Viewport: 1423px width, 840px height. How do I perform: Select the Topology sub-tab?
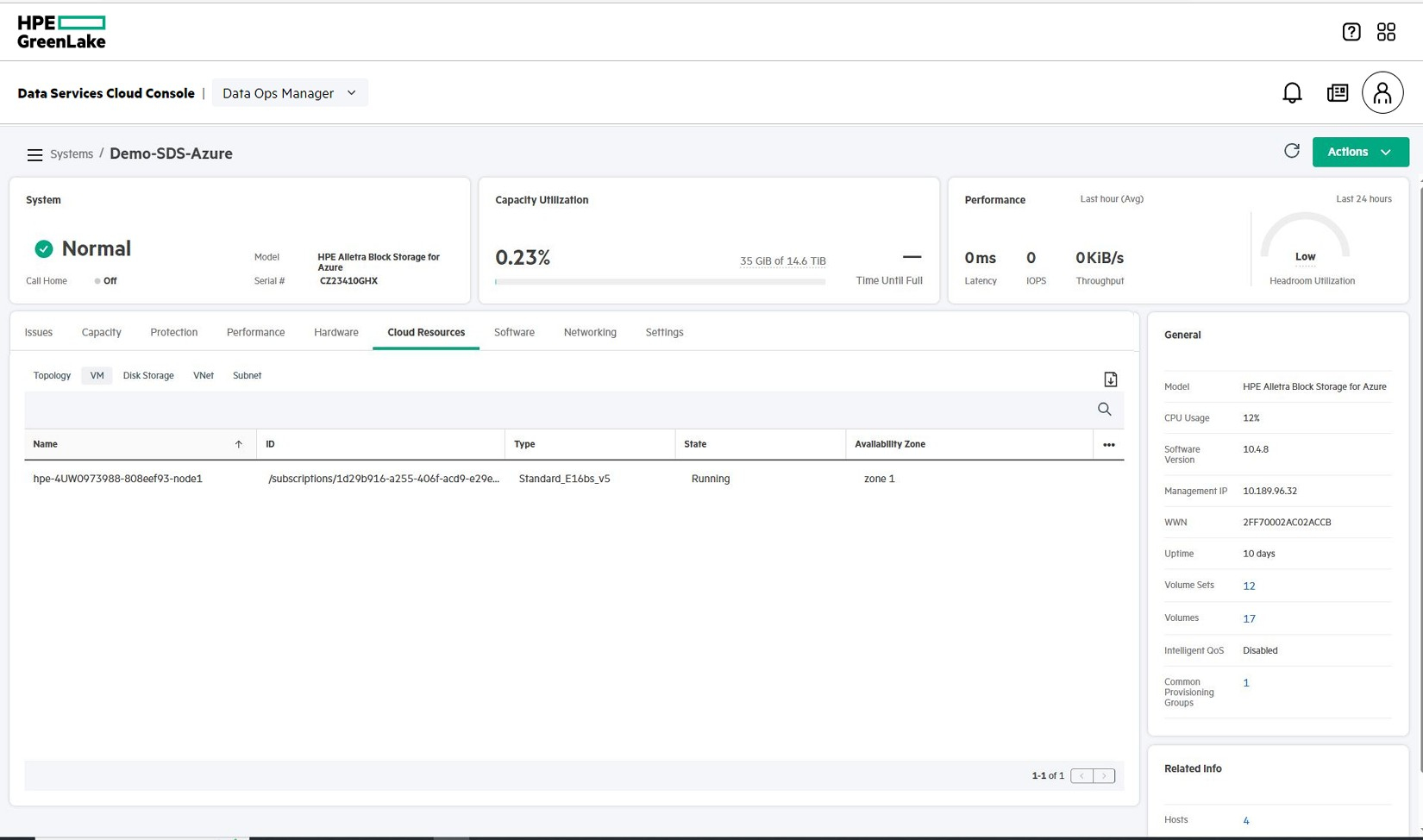pos(52,375)
